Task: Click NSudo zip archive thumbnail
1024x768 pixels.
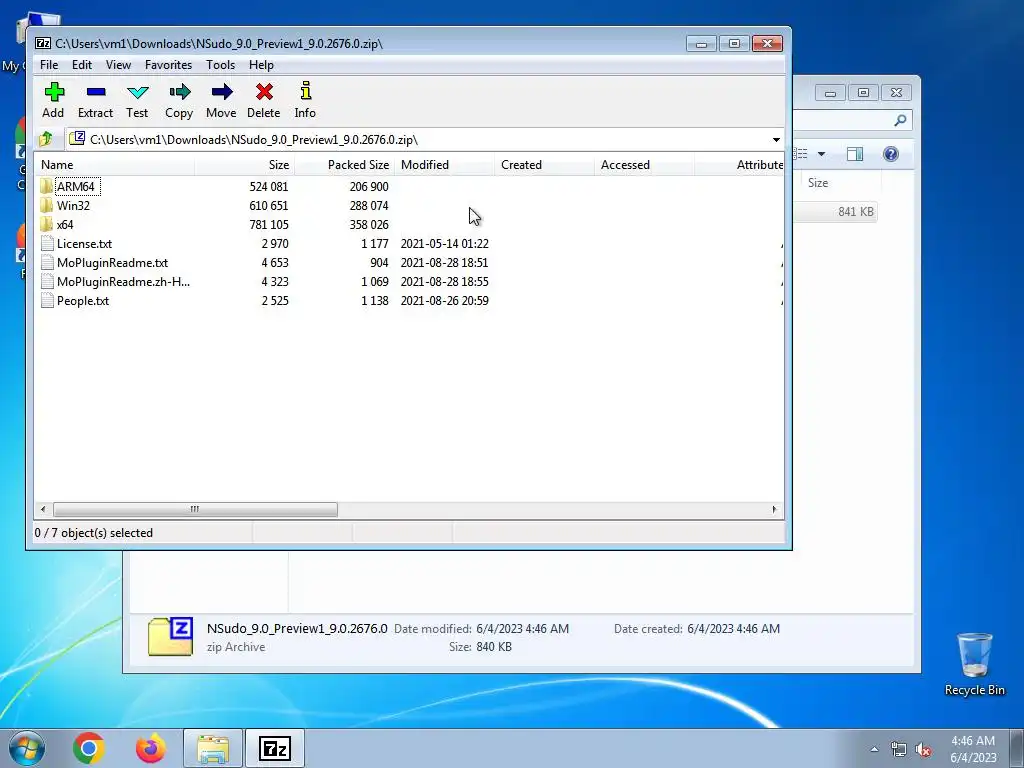Action: [x=170, y=637]
